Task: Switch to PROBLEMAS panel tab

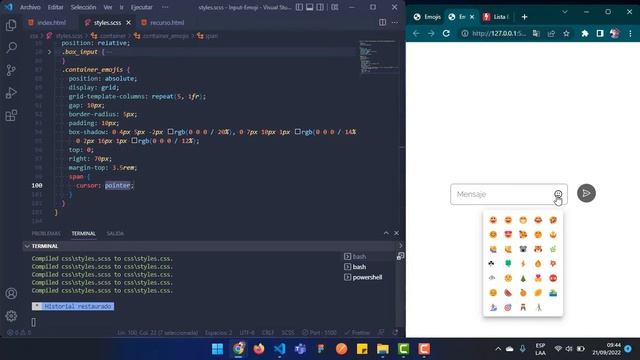Action: 46,233
